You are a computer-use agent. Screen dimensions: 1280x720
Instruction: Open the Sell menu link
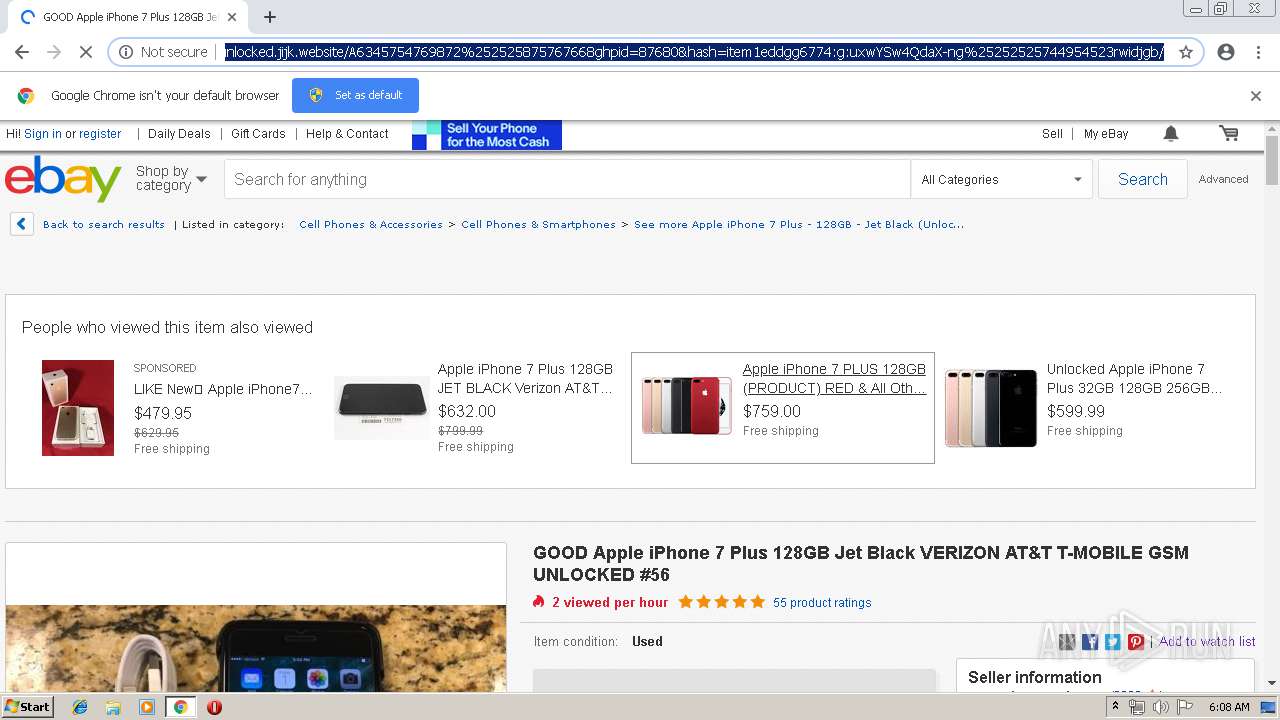pos(1052,133)
